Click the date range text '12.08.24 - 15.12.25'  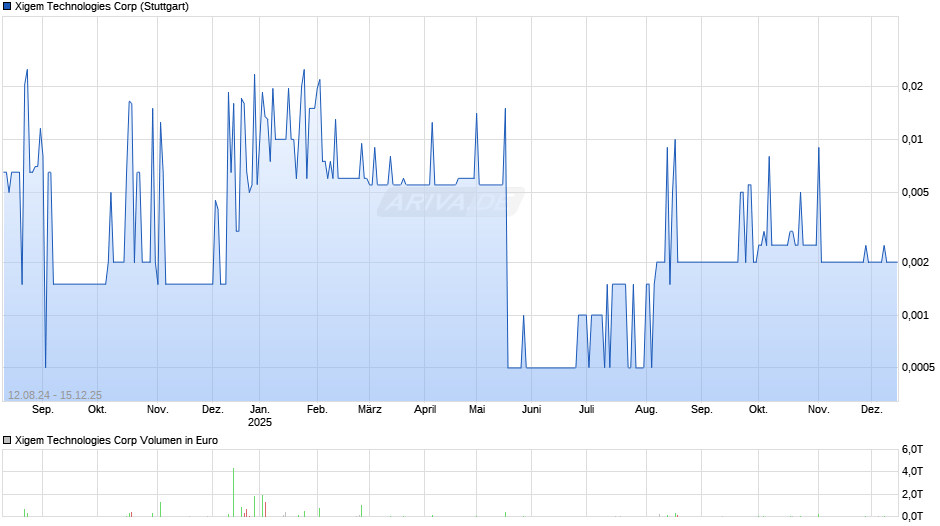point(55,395)
